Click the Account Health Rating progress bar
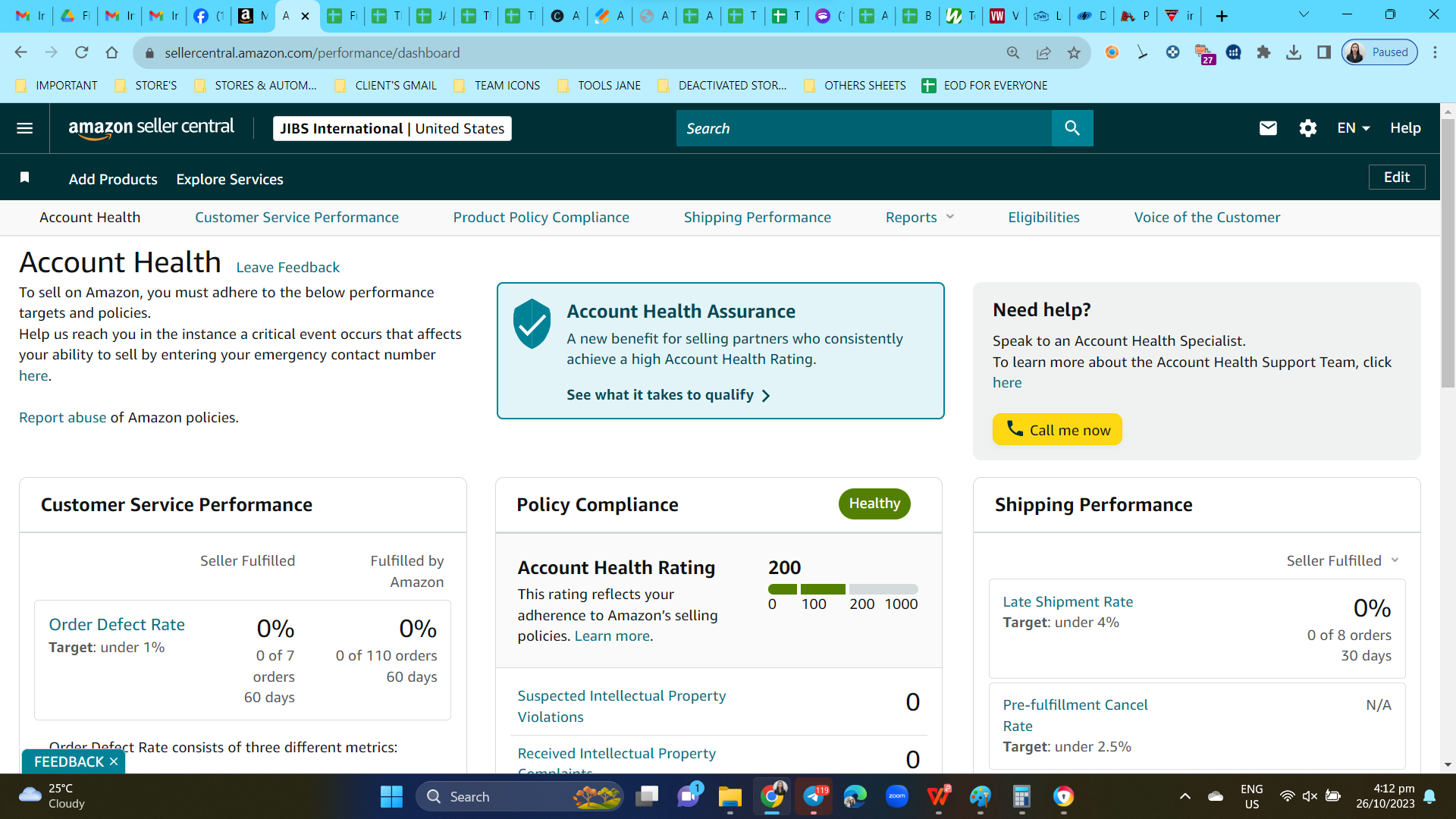 [x=843, y=589]
